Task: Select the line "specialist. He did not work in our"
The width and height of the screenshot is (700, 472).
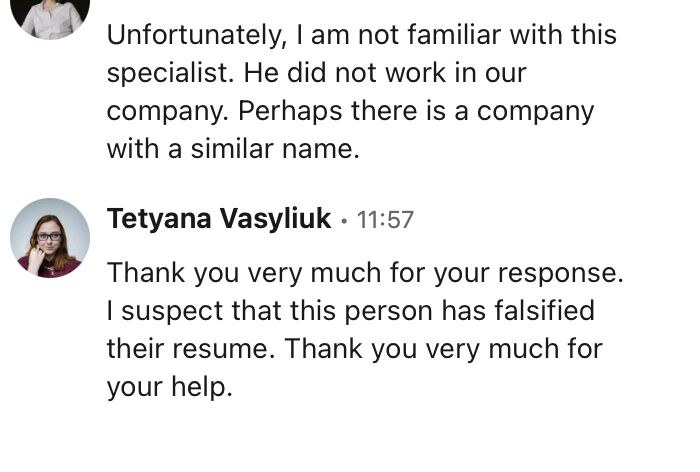Action: coord(317,73)
